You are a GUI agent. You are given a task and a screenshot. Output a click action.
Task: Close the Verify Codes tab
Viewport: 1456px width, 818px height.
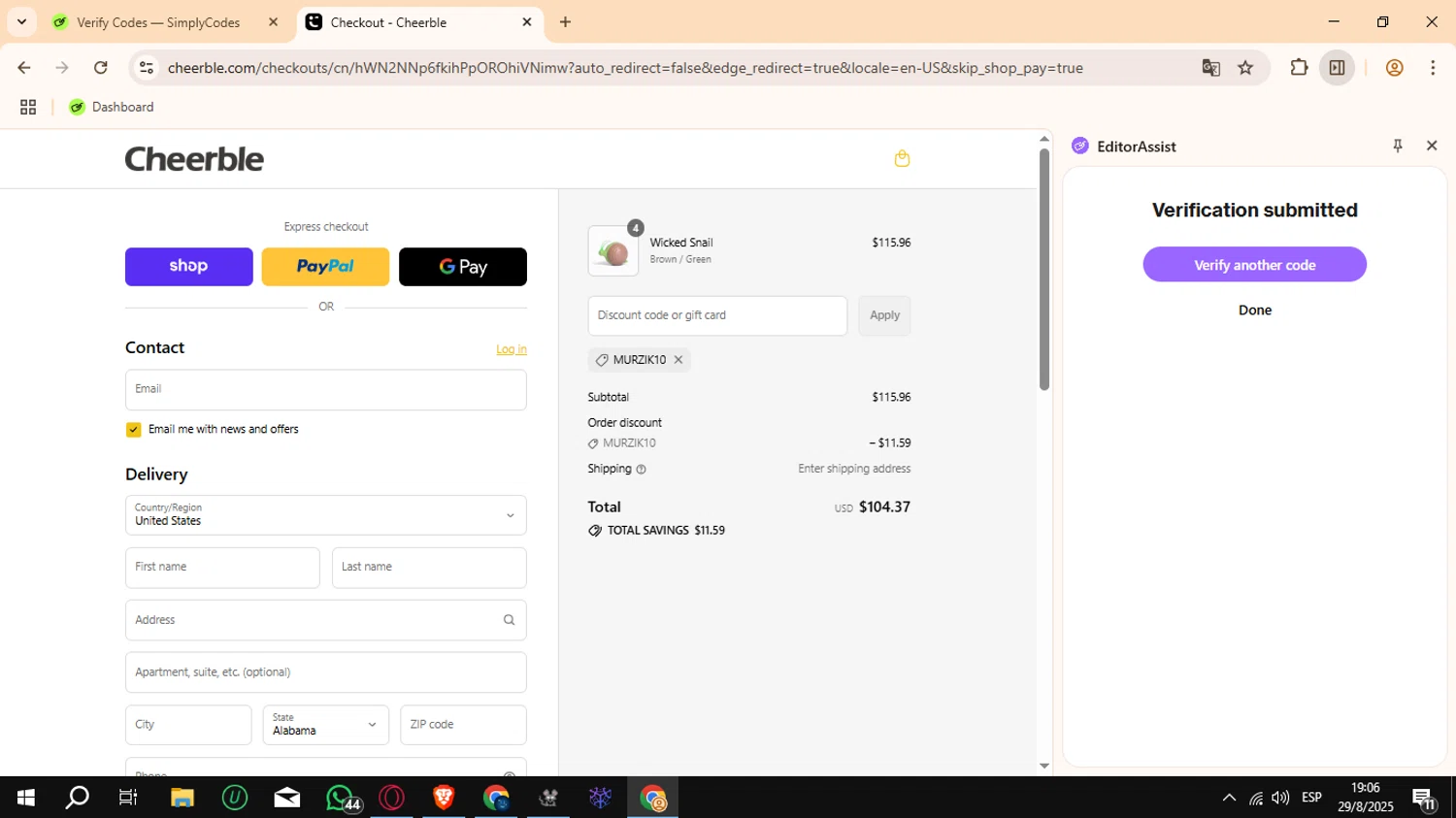pos(274,21)
